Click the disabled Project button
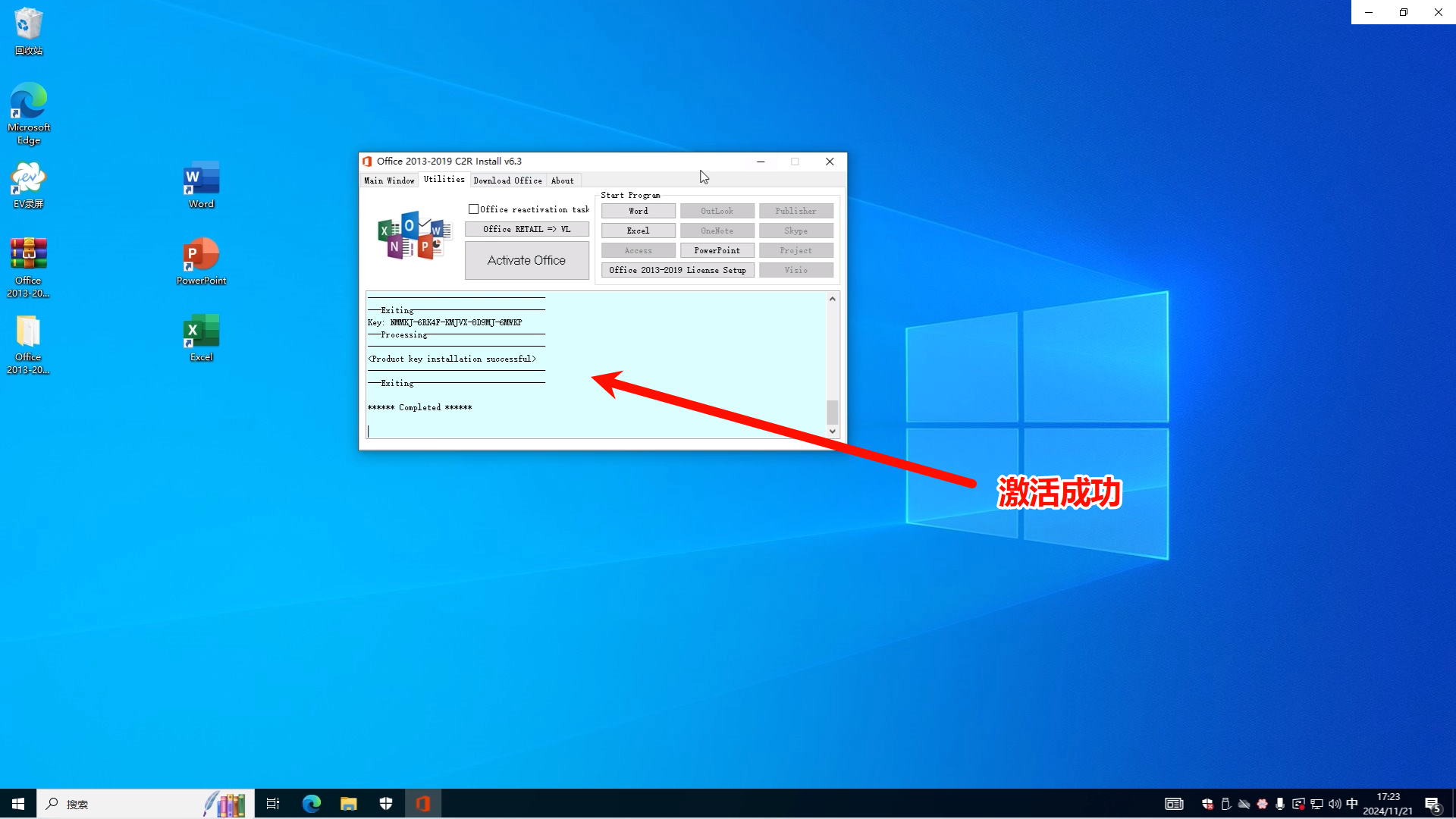Image resolution: width=1456 pixels, height=819 pixels. pos(795,250)
